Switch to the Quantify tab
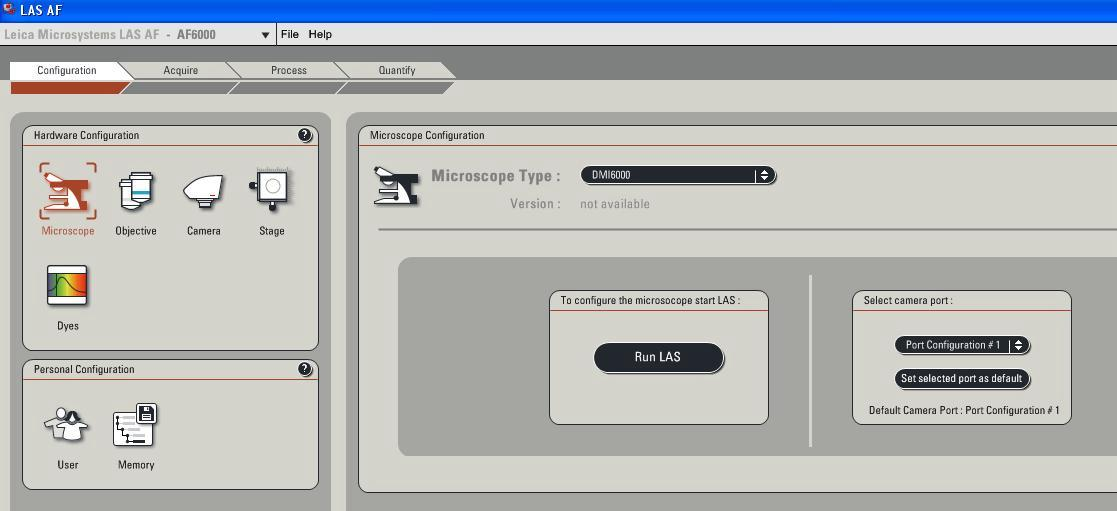1117x511 pixels. (x=397, y=70)
